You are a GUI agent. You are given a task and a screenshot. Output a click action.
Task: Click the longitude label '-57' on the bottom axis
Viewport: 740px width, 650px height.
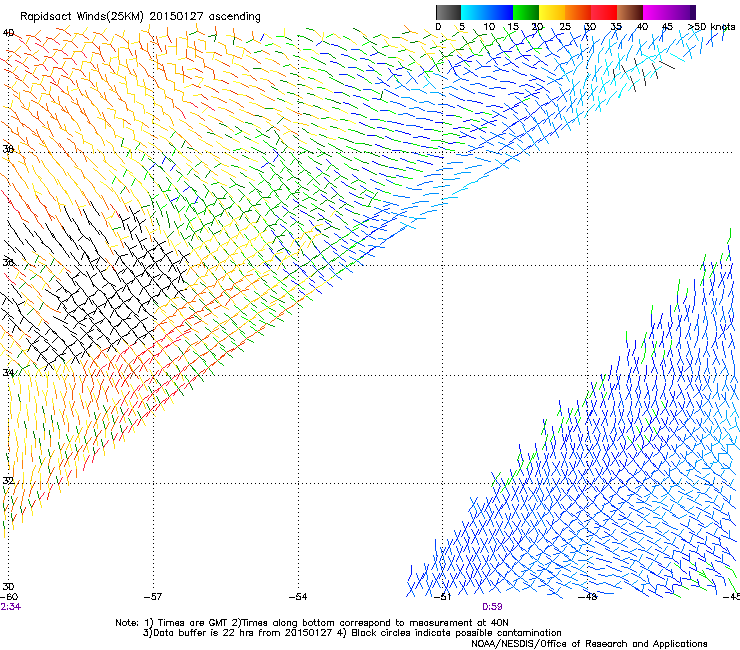[x=153, y=597]
